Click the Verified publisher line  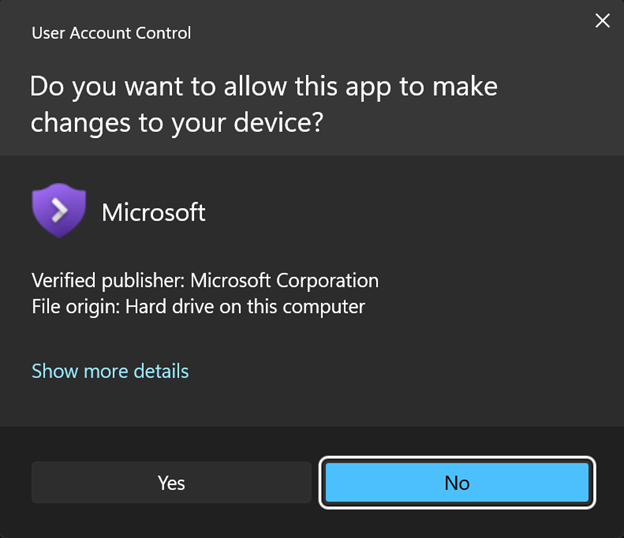point(205,280)
